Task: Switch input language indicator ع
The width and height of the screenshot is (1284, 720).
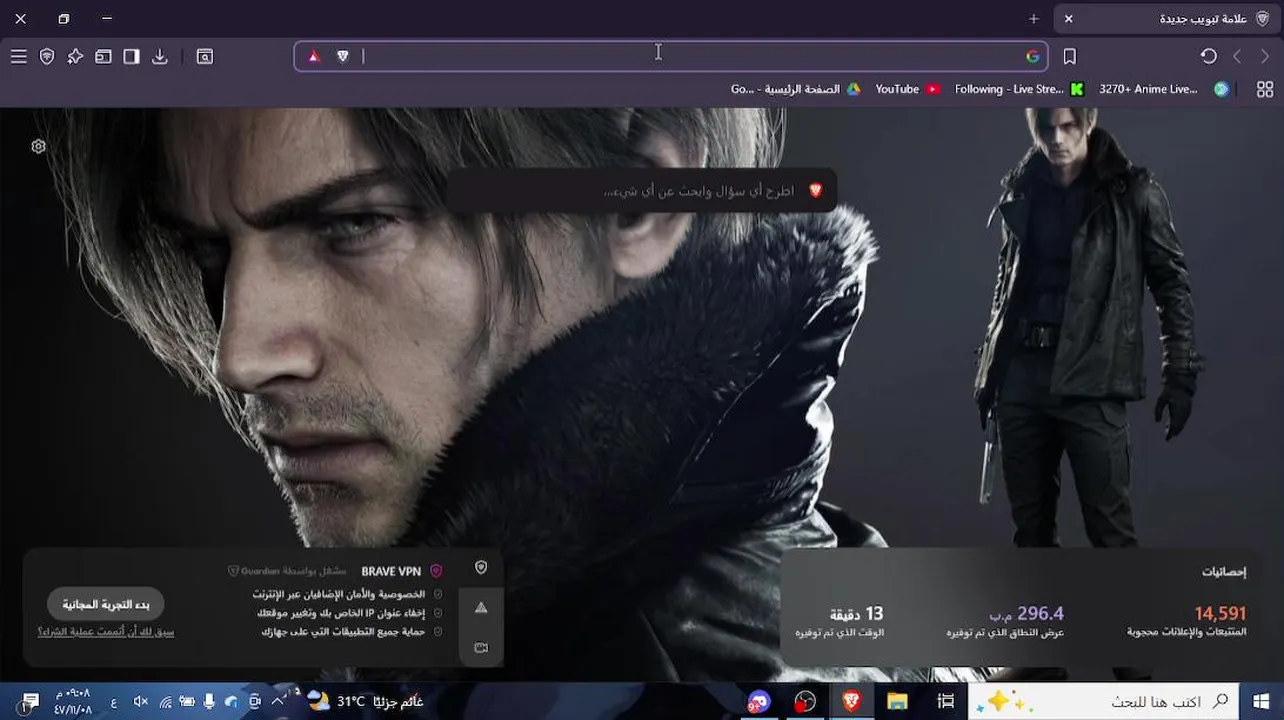Action: coord(114,702)
